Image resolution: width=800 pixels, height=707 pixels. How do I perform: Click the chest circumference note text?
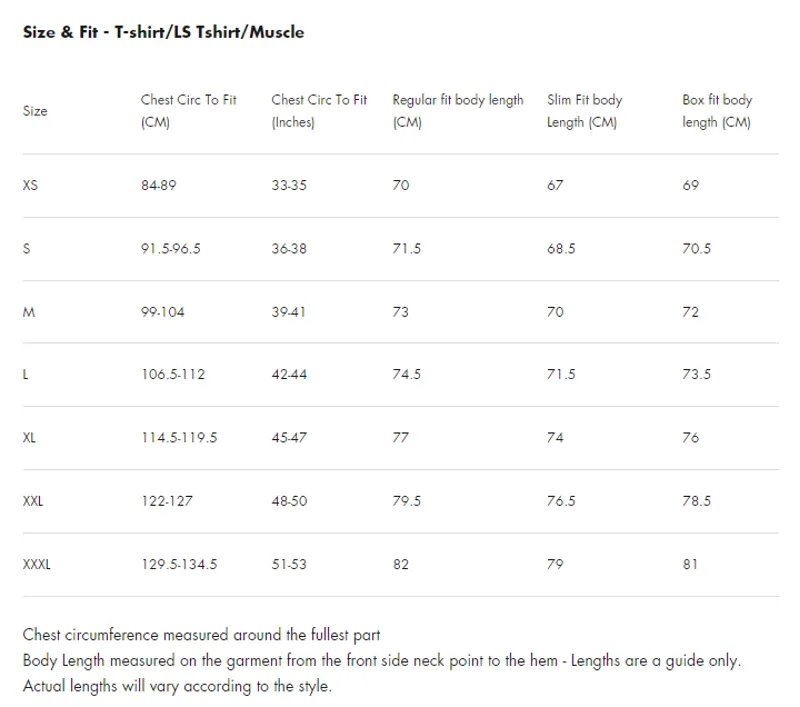click(x=202, y=635)
